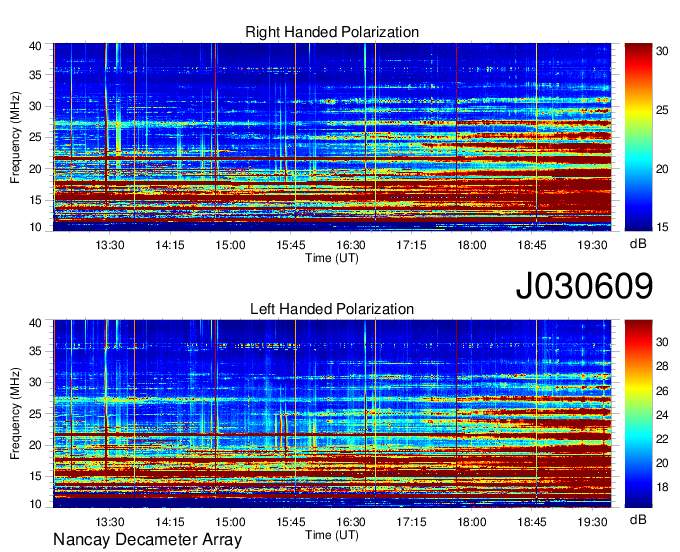Click 14:15 tick on left-handed time axis

[x=170, y=522]
